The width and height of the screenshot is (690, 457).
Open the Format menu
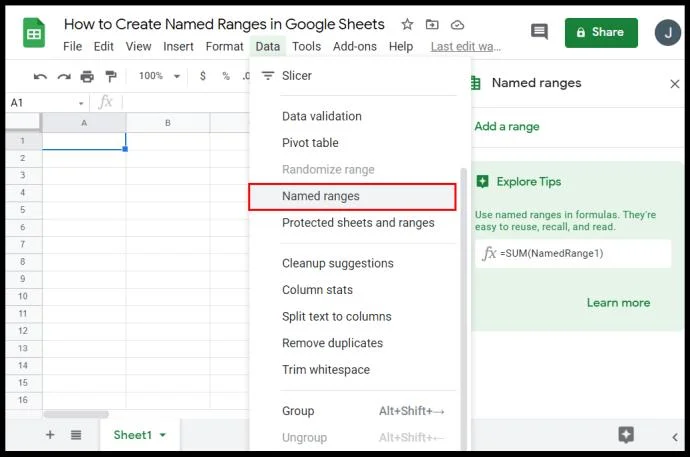[224, 46]
